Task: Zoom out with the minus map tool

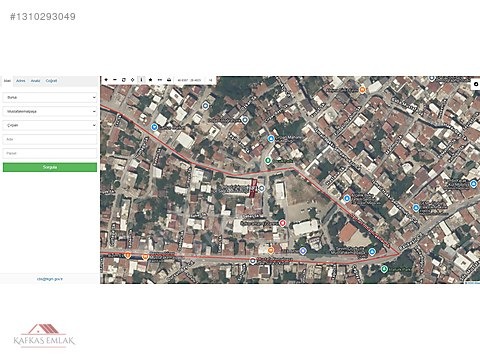Action: click(115, 80)
